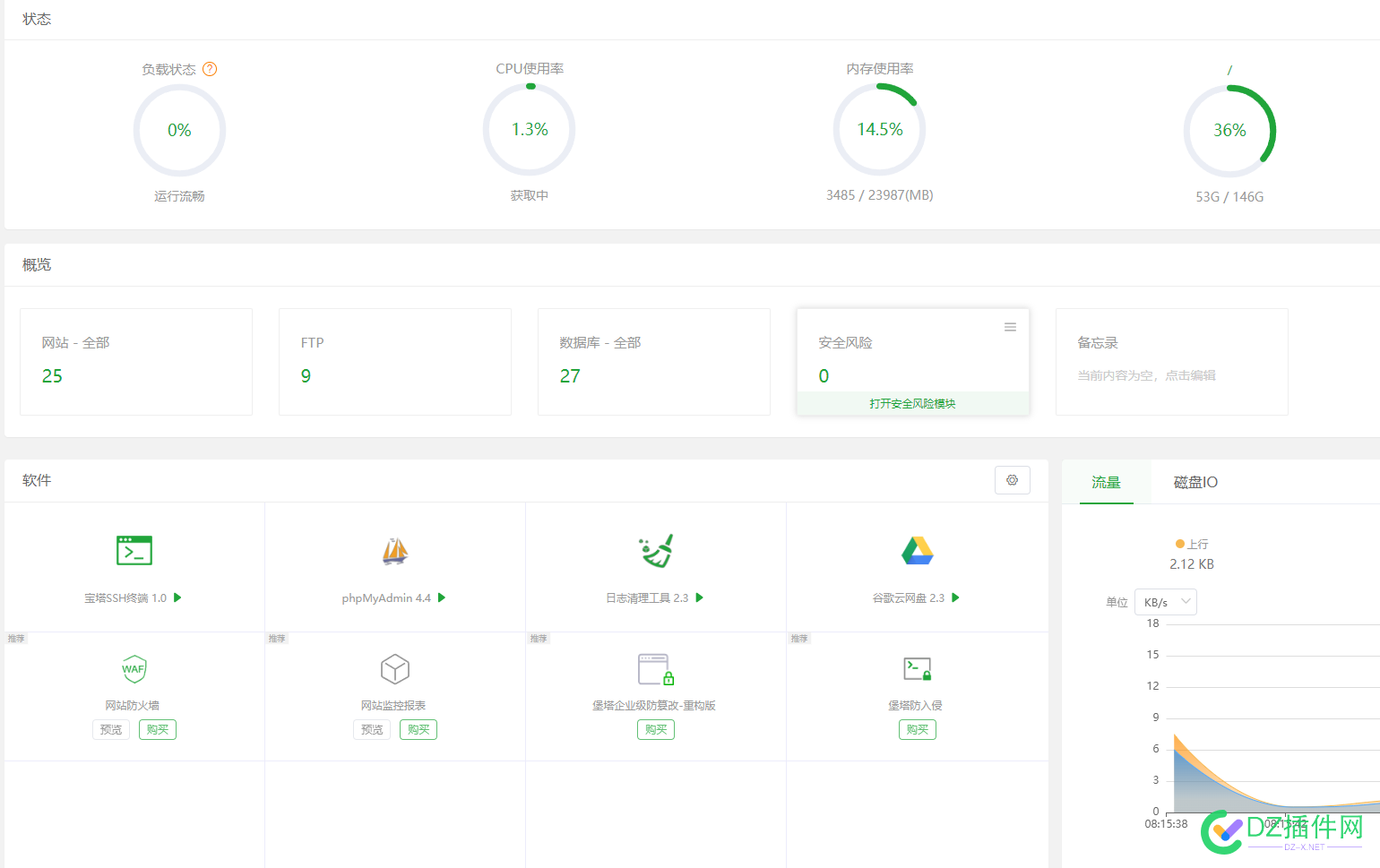Open the 宝塔SSH终端 terminal icon
The image size is (1380, 868).
pyautogui.click(x=134, y=550)
